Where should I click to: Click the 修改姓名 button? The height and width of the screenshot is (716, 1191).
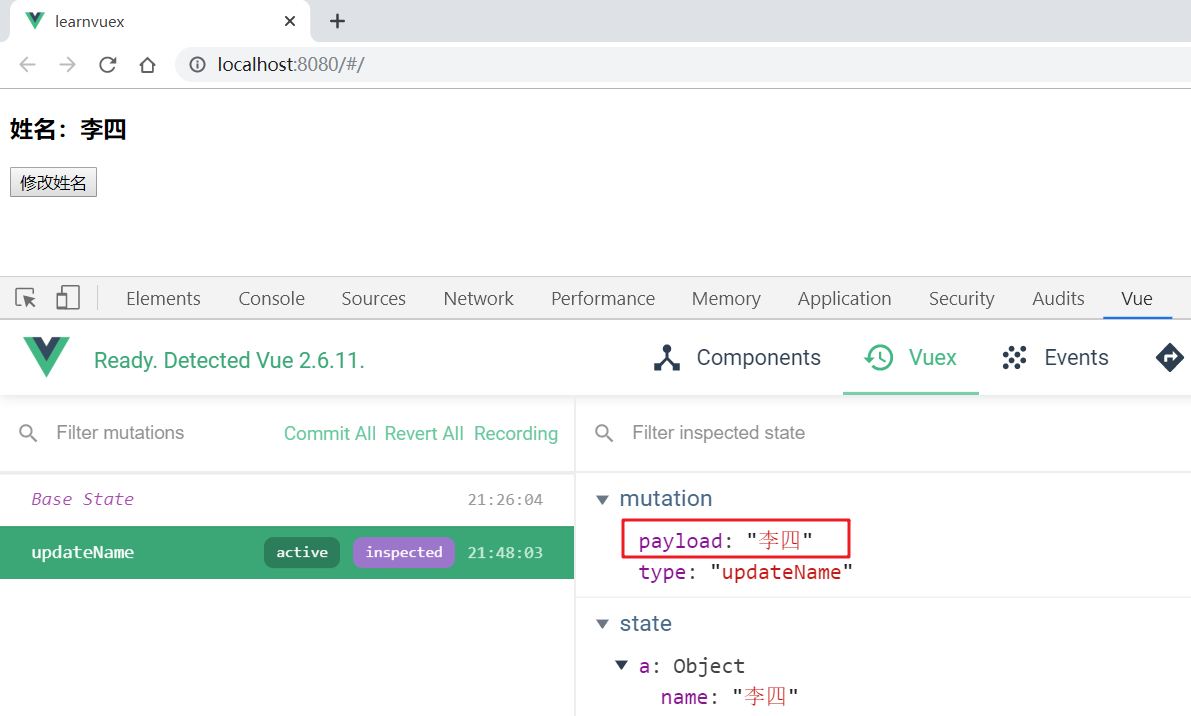pyautogui.click(x=53, y=183)
